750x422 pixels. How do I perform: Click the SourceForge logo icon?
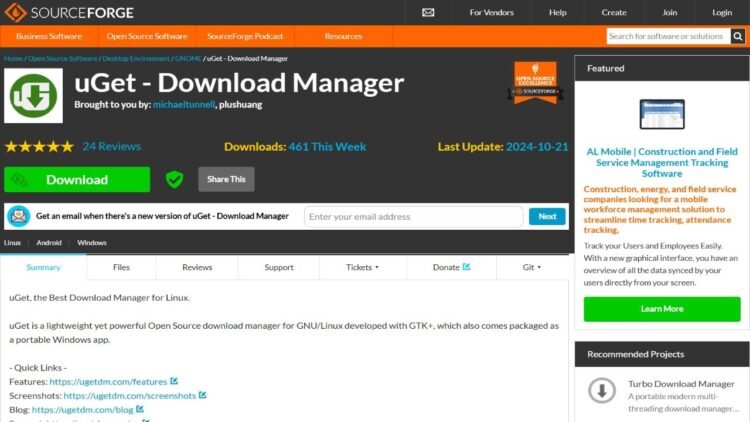[15, 12]
